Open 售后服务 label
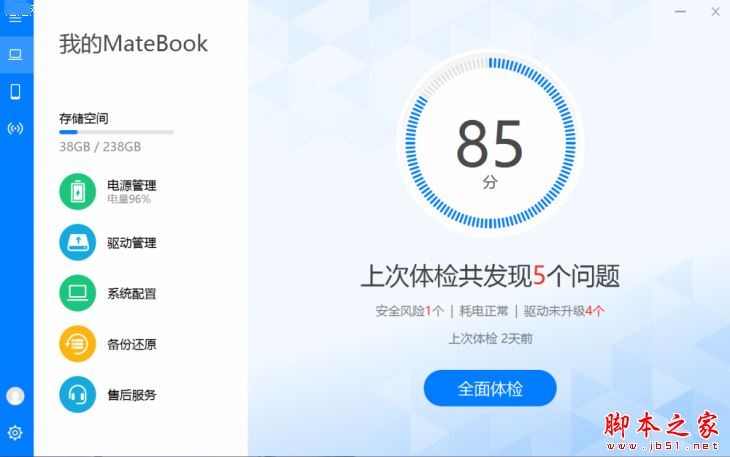Image resolution: width=730 pixels, height=457 pixels. pos(132,395)
